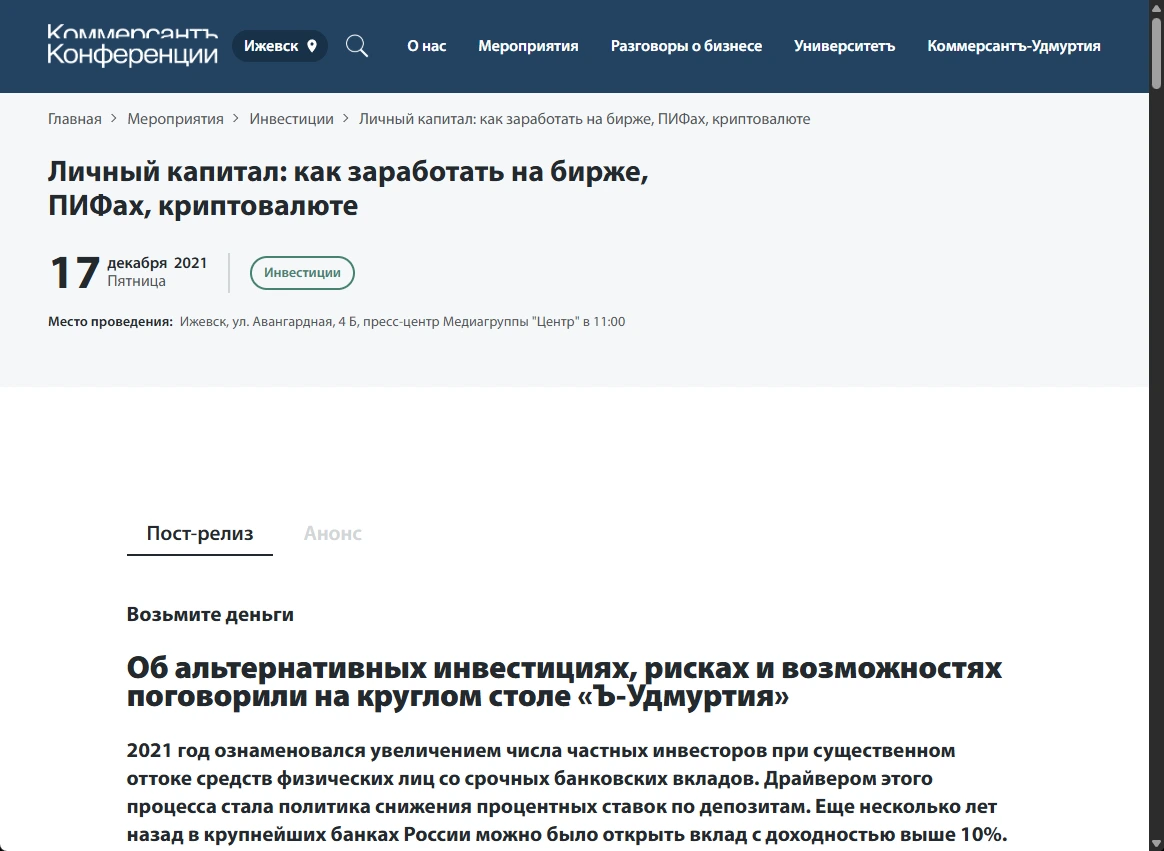Go to the Главная breadcrumb
The height and width of the screenshot is (851, 1164).
point(74,119)
